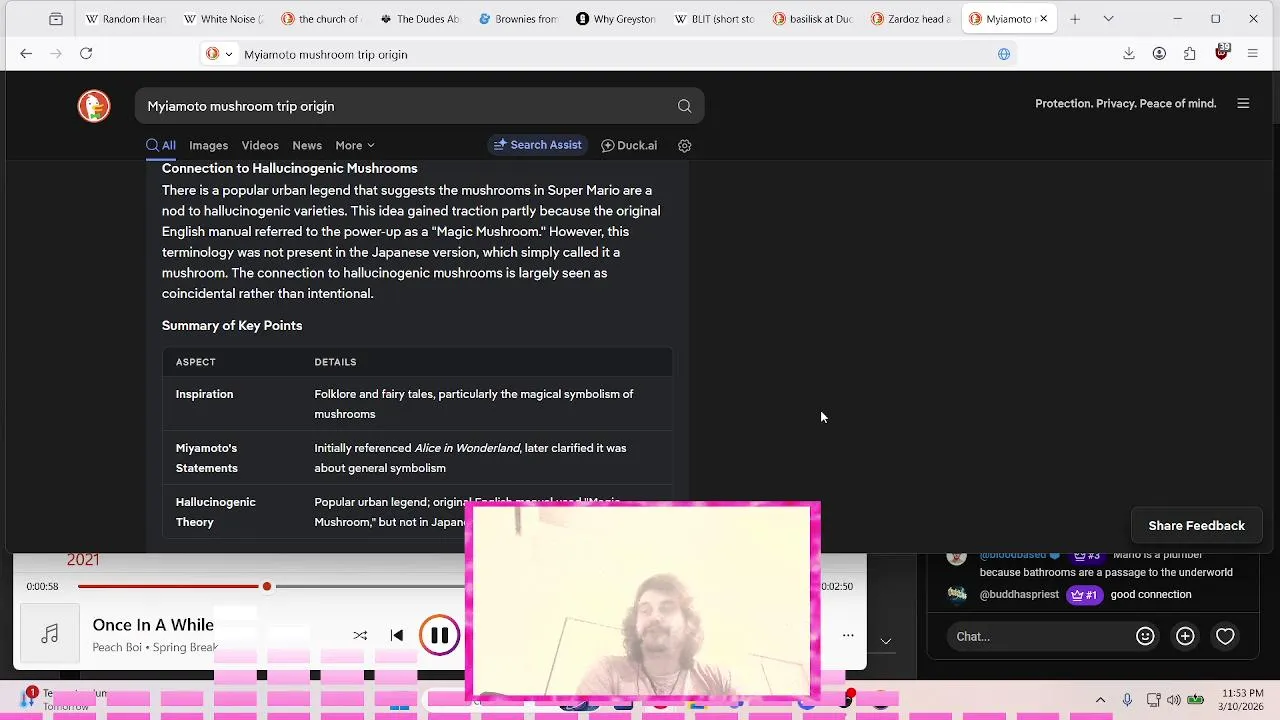Click the Once In A While song title
1280x720 pixels.
[x=153, y=625]
